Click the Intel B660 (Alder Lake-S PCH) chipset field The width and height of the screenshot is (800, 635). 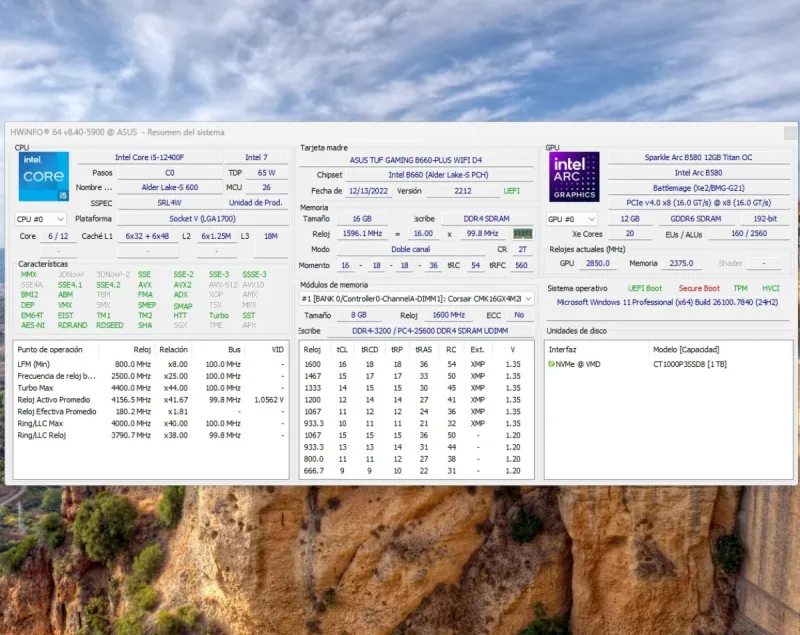pyautogui.click(x=438, y=174)
